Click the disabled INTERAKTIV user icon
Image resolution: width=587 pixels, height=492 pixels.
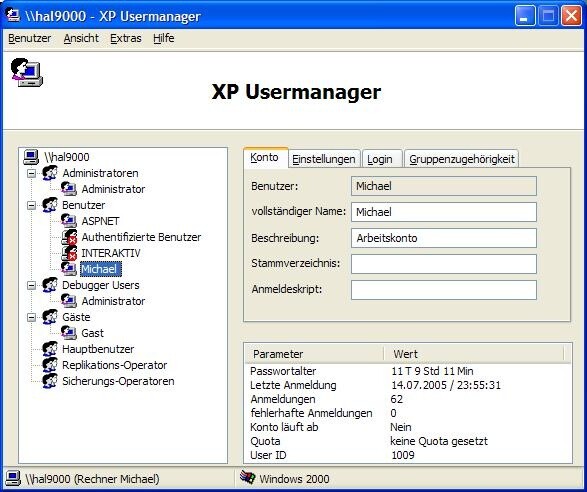[x=69, y=253]
